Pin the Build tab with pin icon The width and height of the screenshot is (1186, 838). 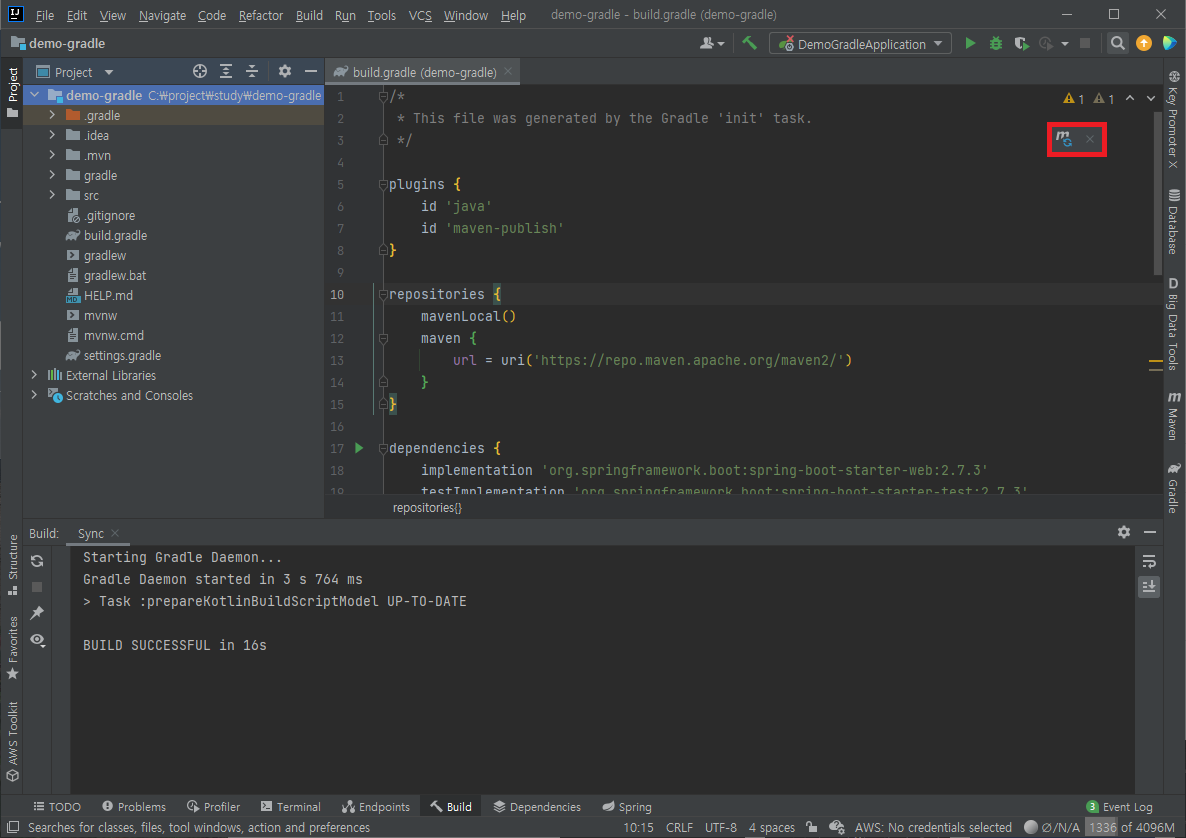pos(37,613)
